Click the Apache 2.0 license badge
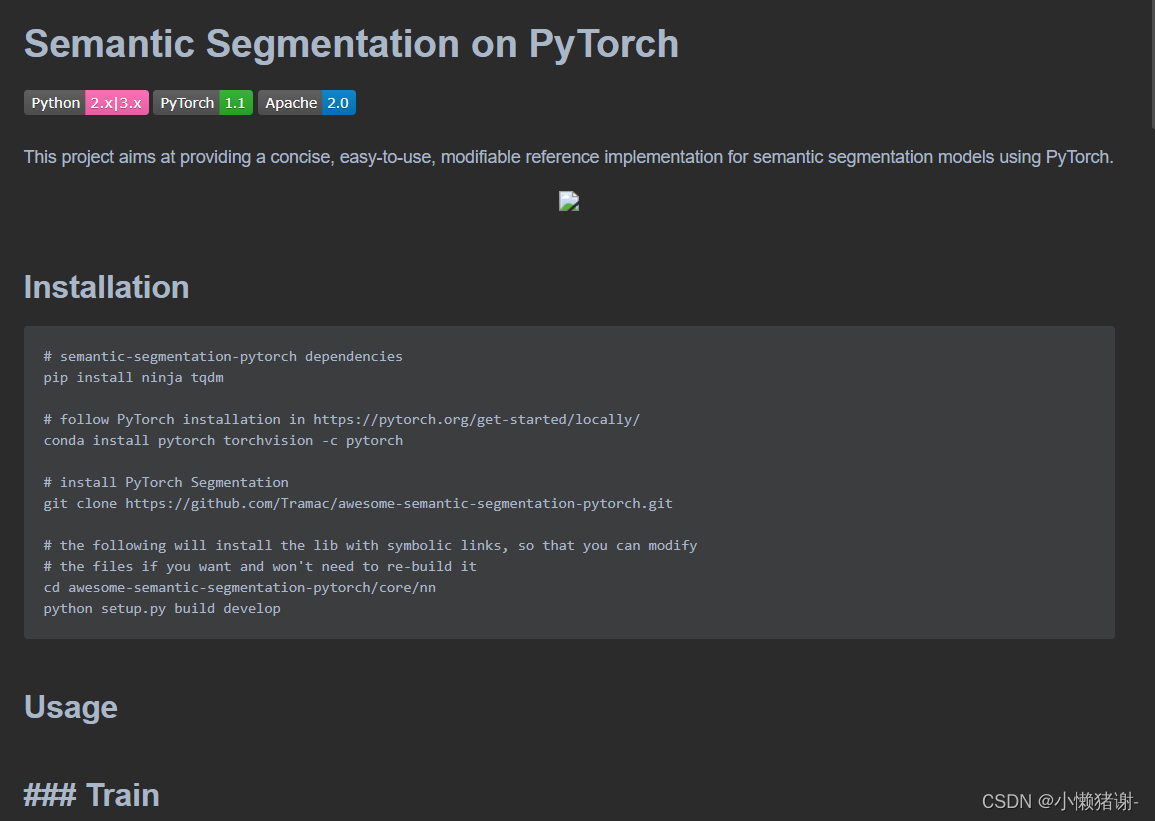Screen dimensions: 1155x821 (306, 102)
